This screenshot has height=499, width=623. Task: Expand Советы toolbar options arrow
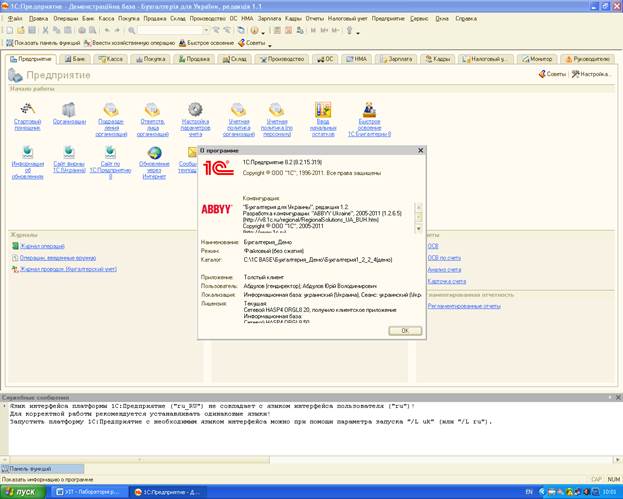point(270,45)
